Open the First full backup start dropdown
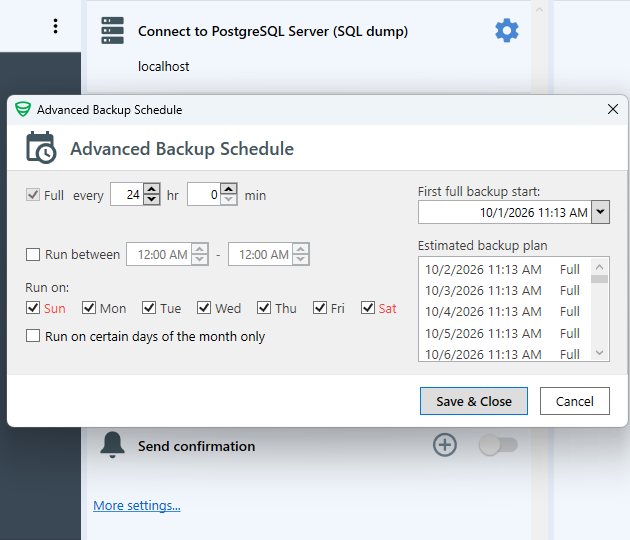The width and height of the screenshot is (630, 540). [x=601, y=212]
